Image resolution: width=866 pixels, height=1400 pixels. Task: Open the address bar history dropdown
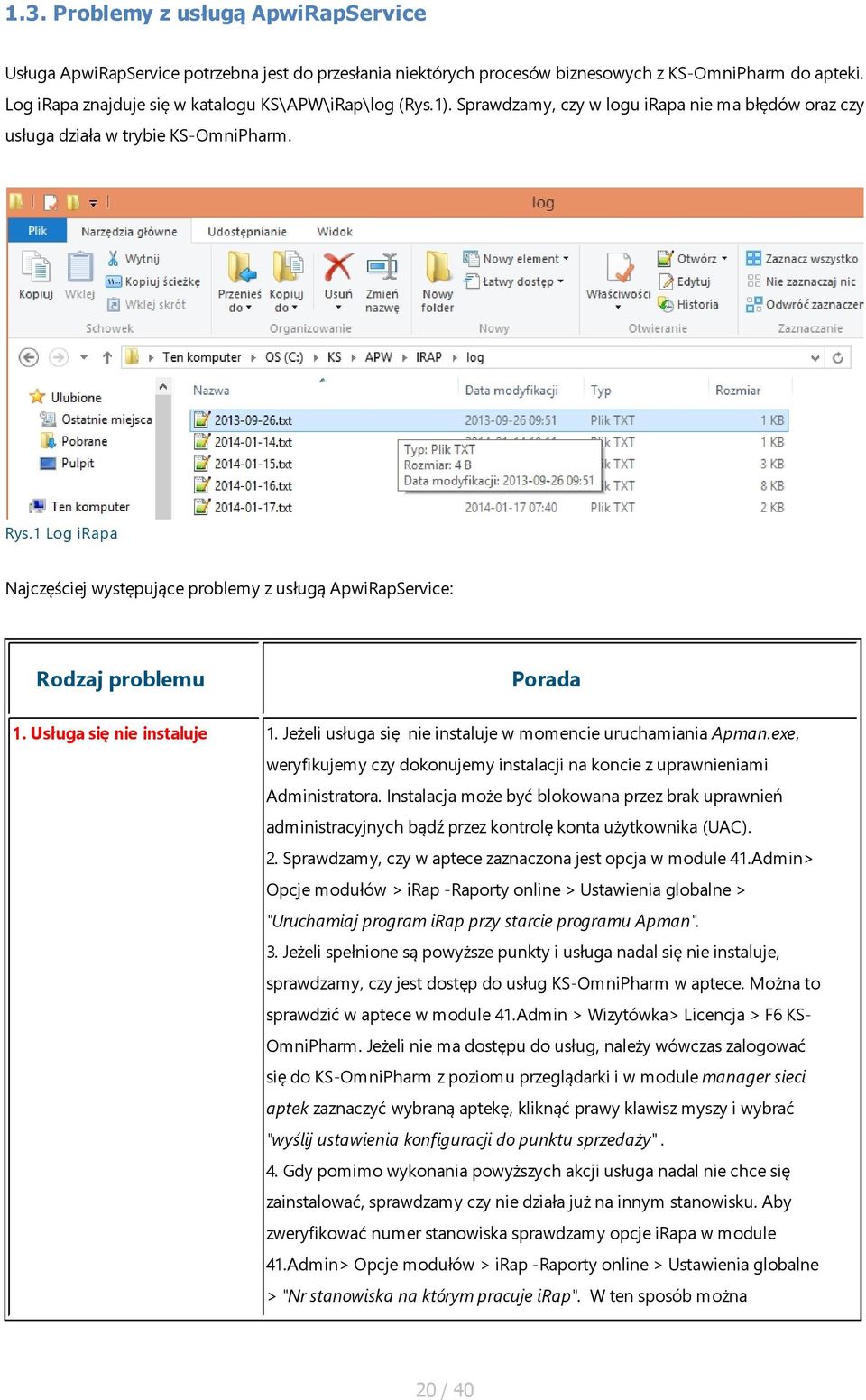point(815,357)
